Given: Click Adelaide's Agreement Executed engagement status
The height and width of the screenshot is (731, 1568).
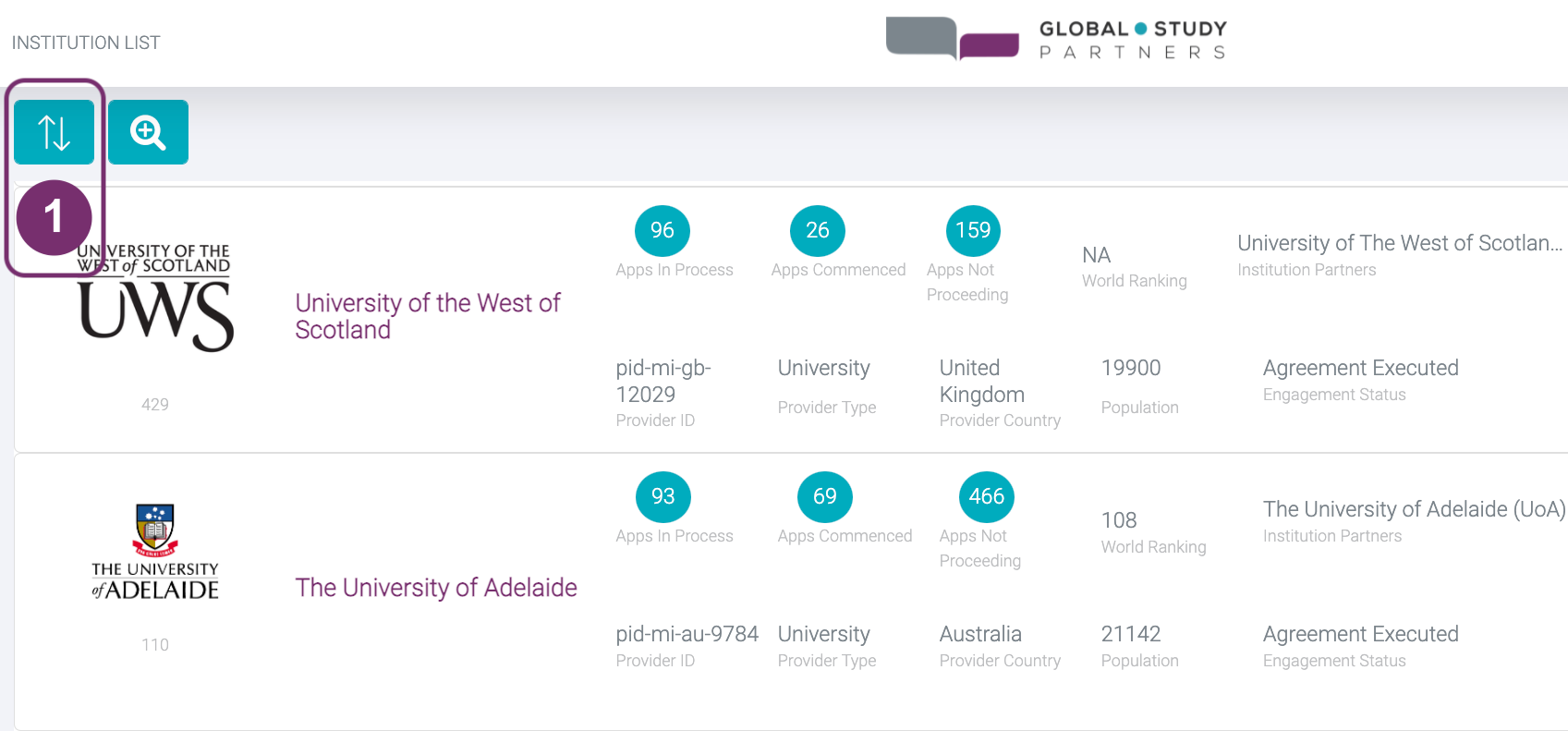Looking at the screenshot, I should click(1360, 634).
